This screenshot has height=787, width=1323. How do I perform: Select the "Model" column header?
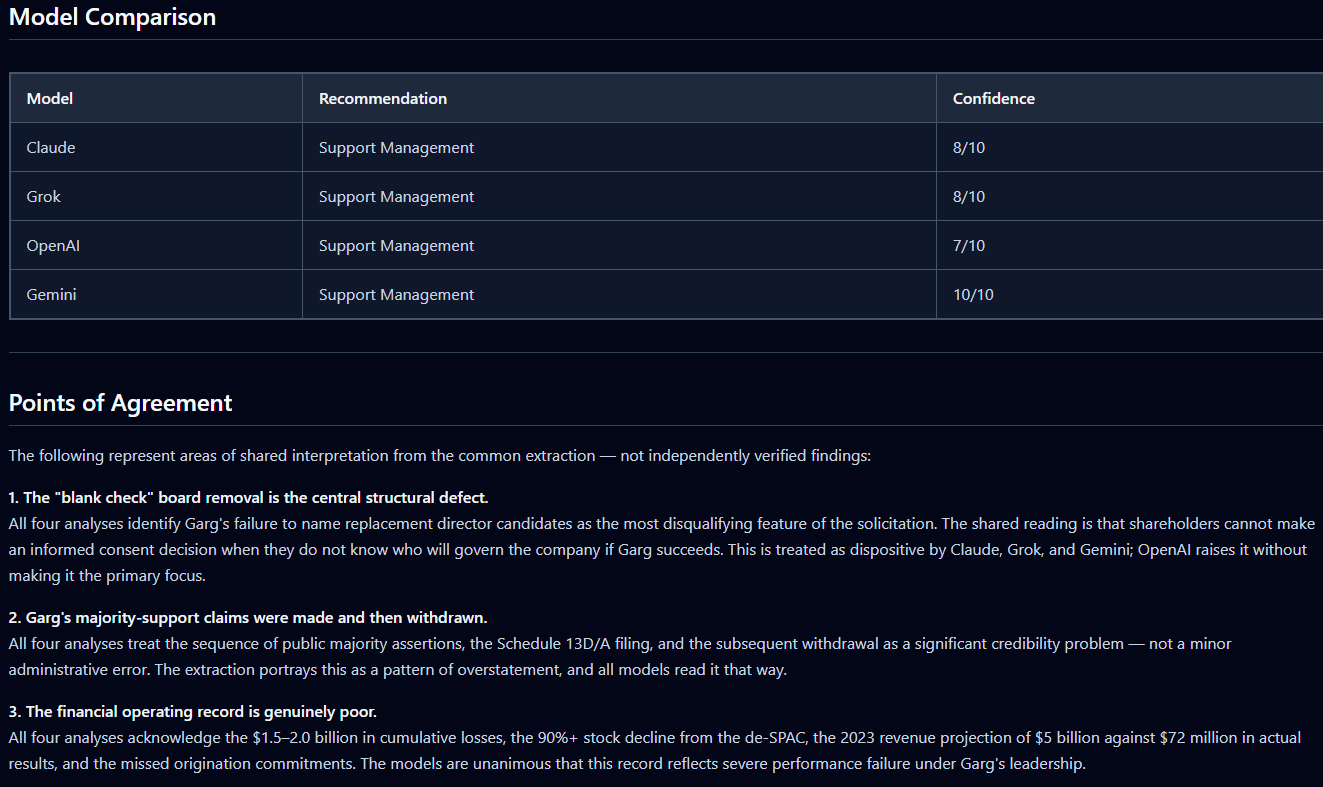pyautogui.click(x=50, y=99)
